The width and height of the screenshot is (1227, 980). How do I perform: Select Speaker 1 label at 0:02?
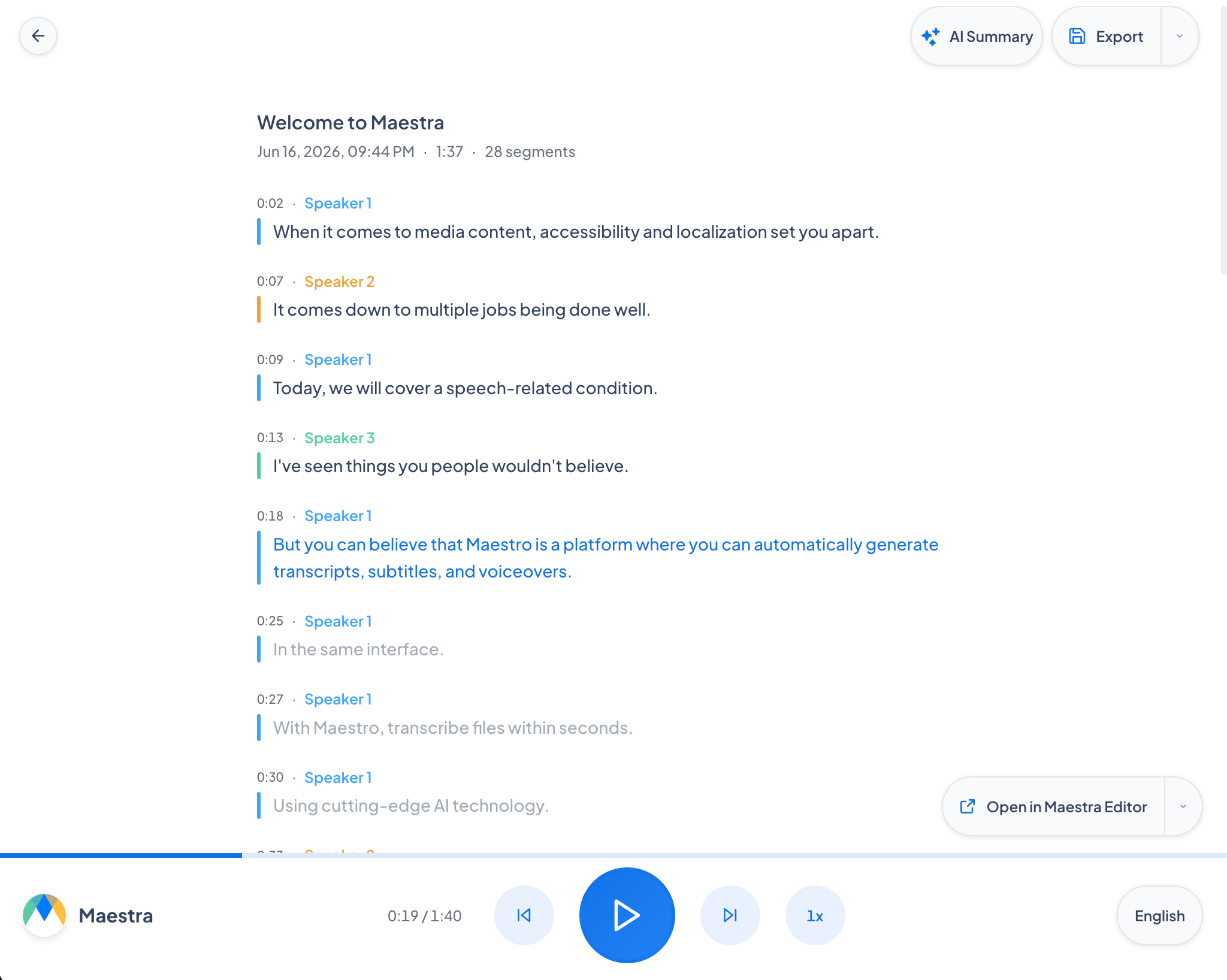(x=338, y=203)
